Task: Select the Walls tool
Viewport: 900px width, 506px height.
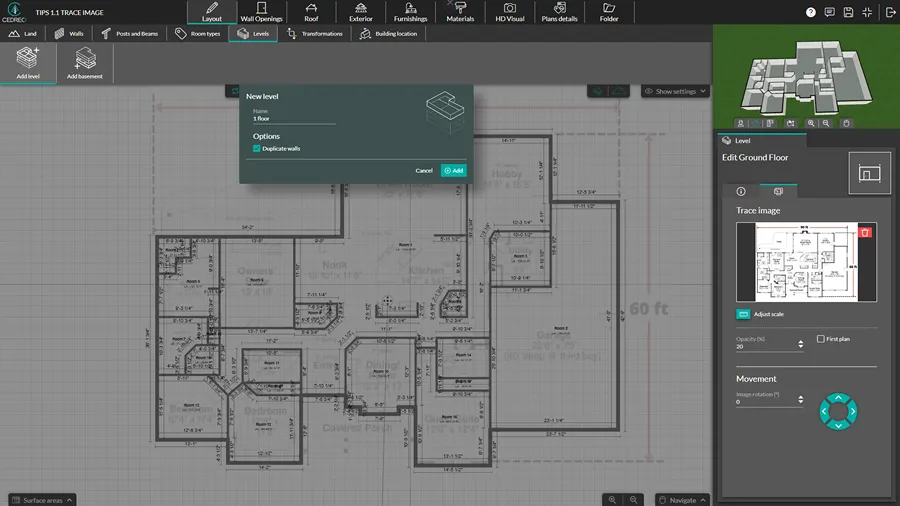Action: click(x=69, y=34)
